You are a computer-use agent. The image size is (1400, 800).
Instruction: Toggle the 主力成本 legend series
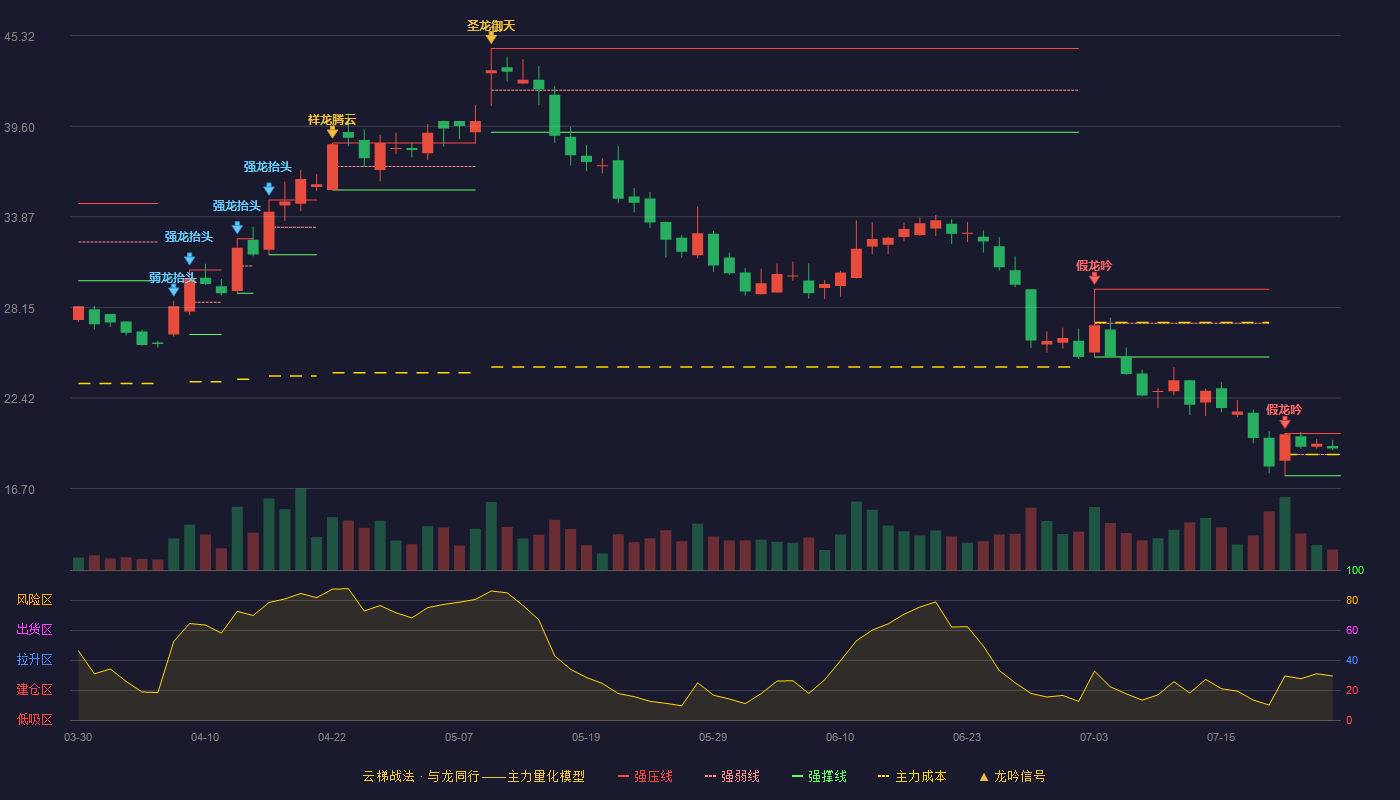pos(912,776)
